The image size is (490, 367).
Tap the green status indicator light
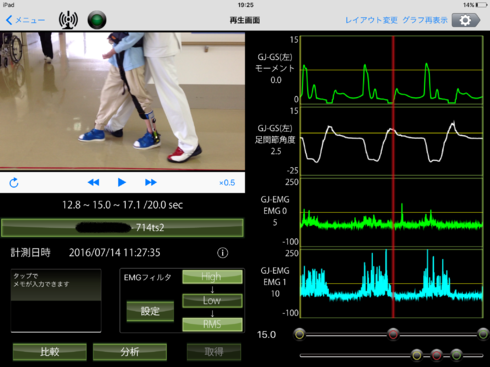(97, 20)
